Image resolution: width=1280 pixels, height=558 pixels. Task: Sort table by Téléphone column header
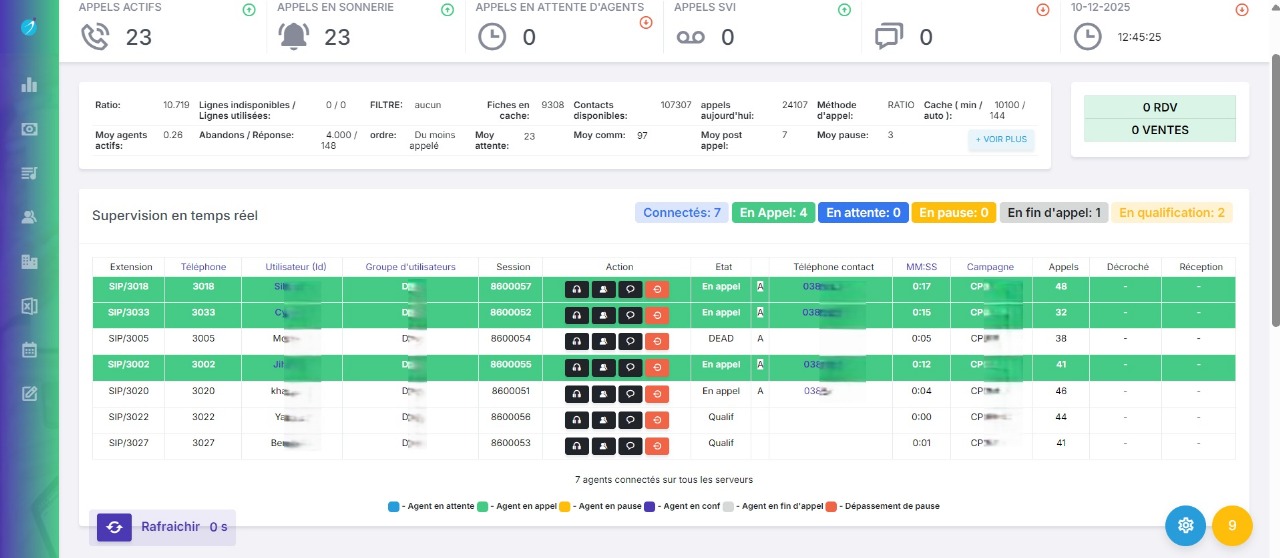[x=203, y=267]
